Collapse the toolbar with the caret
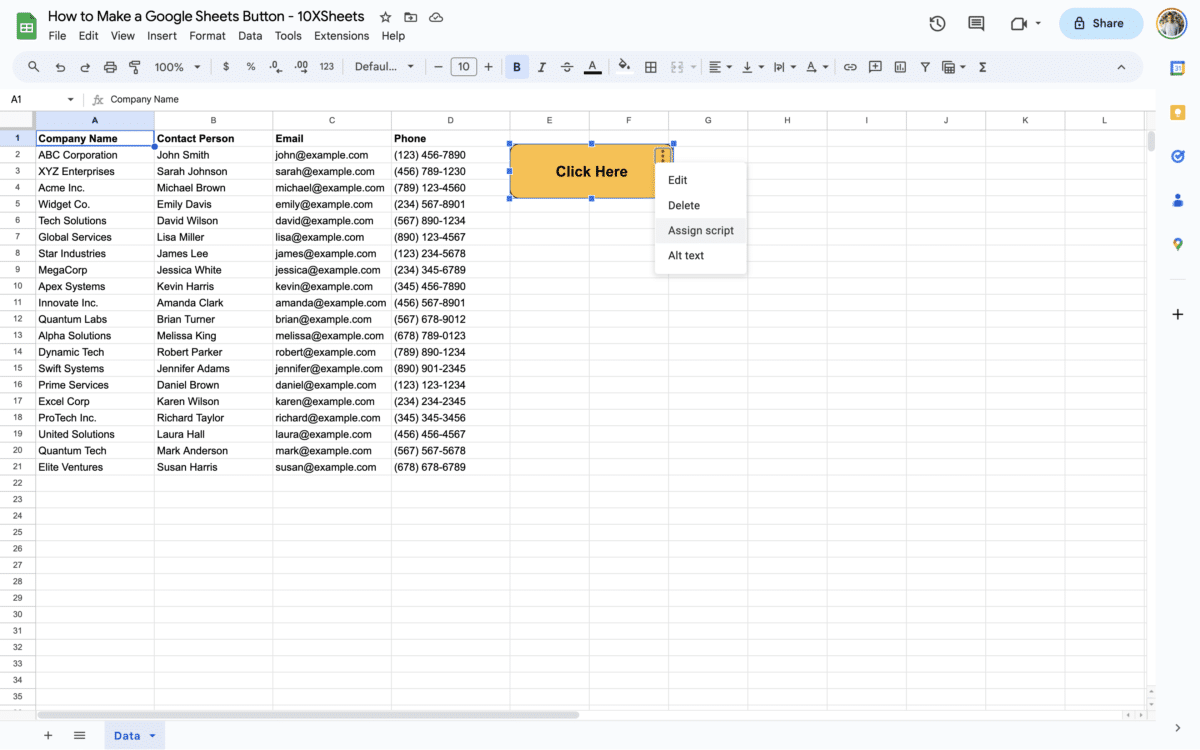 coord(1121,66)
